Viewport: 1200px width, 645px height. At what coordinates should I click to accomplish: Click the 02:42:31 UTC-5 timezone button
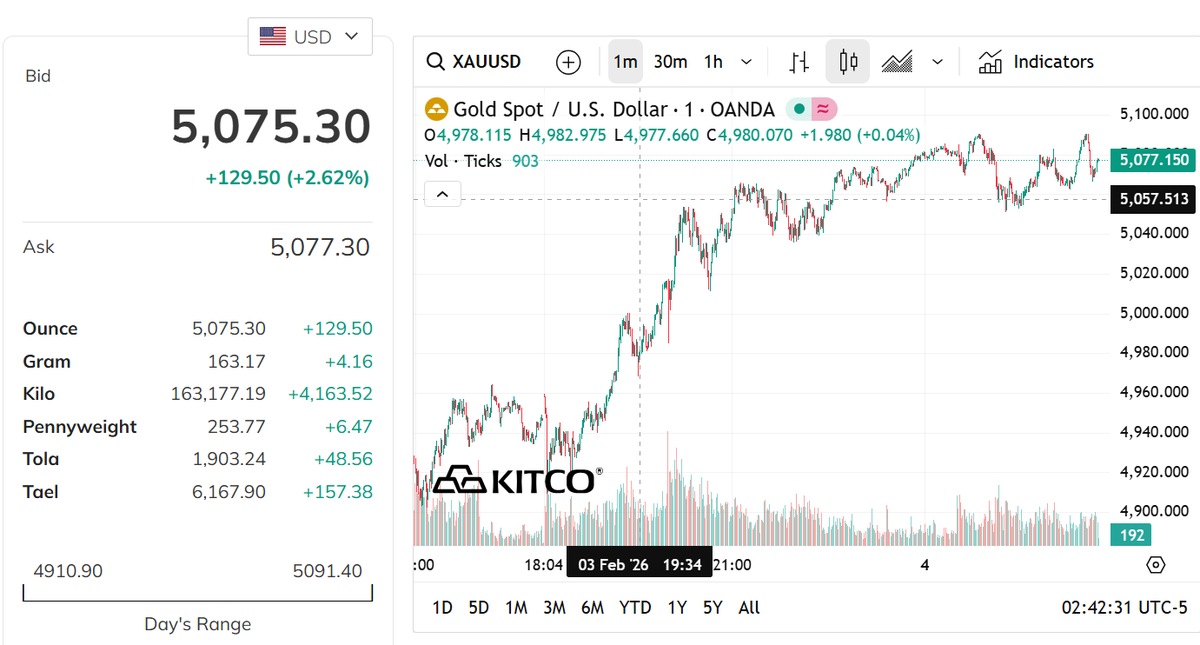pos(1125,607)
